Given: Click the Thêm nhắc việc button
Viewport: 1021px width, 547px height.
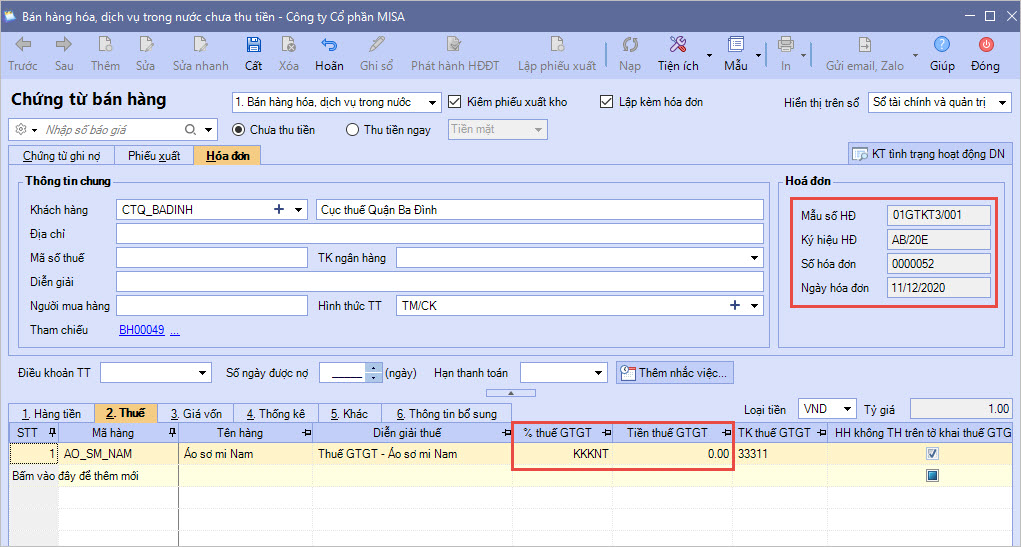Looking at the screenshot, I should click(x=676, y=373).
